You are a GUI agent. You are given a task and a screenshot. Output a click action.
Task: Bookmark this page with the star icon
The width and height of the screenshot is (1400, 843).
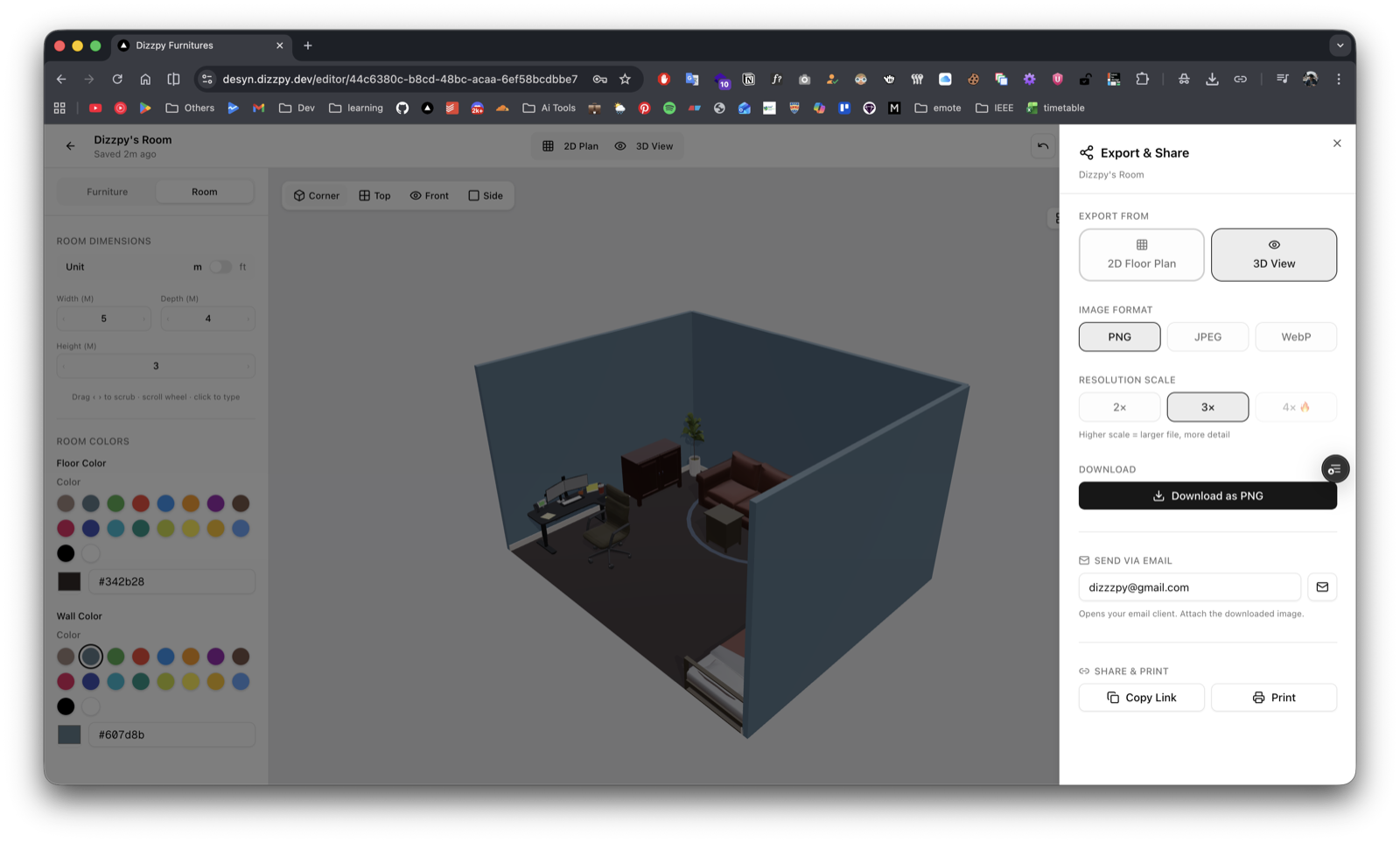pos(625,79)
